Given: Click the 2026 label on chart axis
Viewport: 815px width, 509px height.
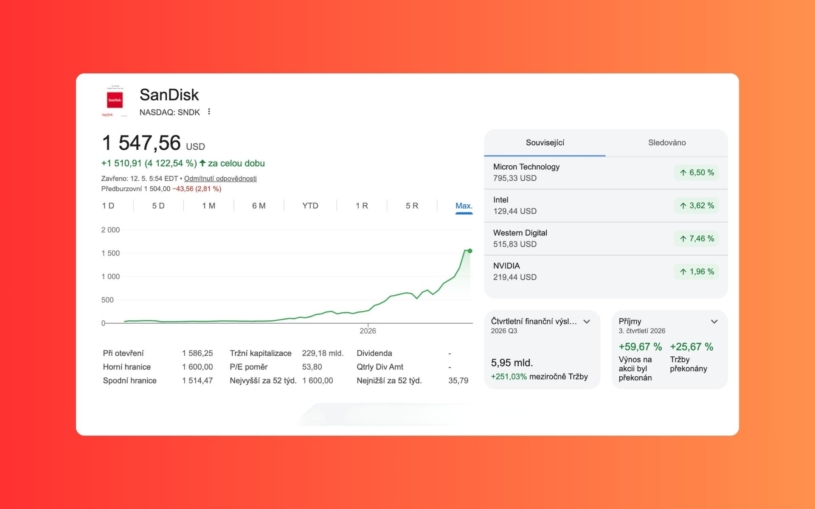Looking at the screenshot, I should point(367,331).
